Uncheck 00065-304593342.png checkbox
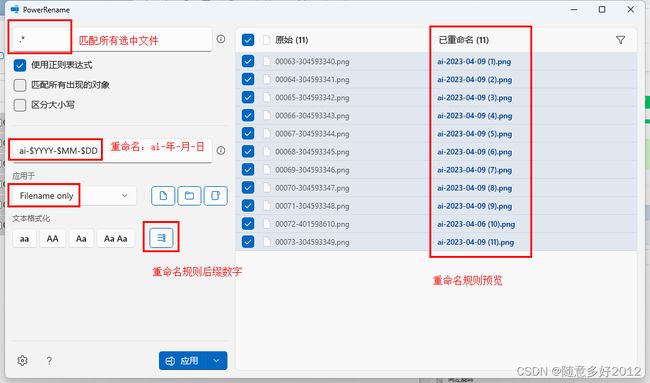Screen dimensions: 650x383 pos(248,97)
